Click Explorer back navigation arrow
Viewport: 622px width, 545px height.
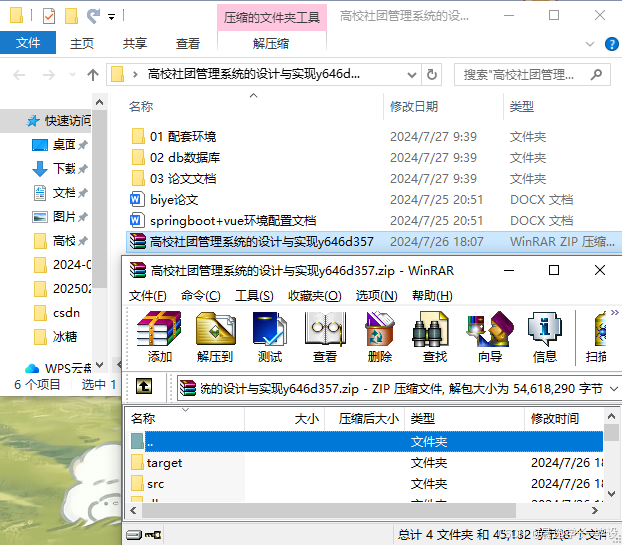click(19, 75)
